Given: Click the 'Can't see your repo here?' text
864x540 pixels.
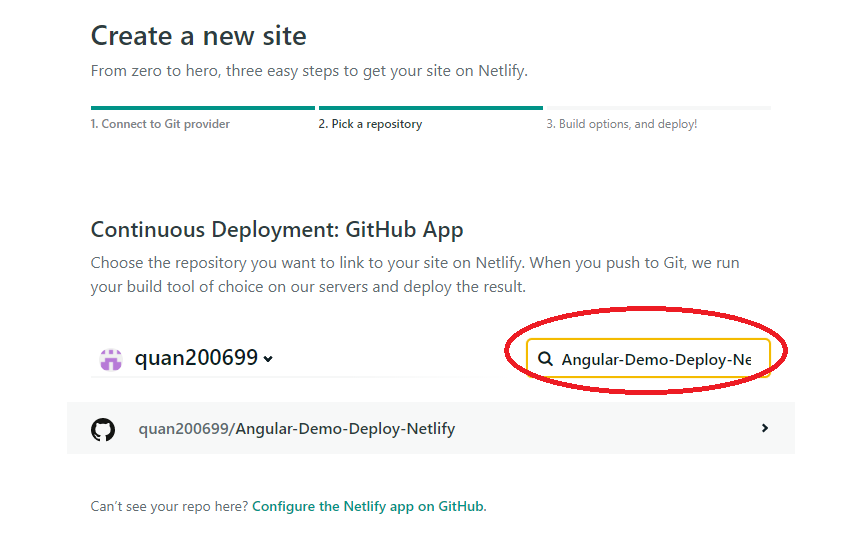Looking at the screenshot, I should tap(170, 506).
